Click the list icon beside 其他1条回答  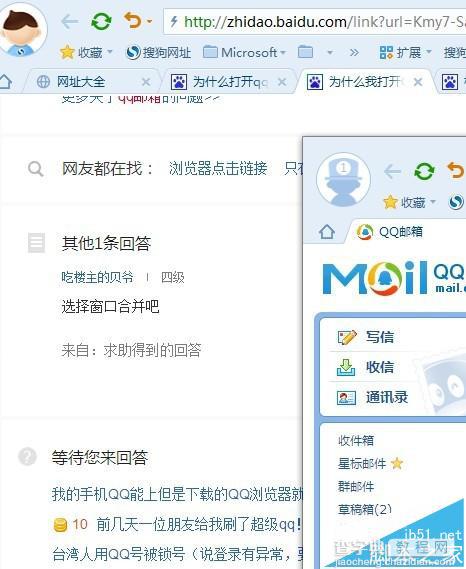click(x=37, y=243)
